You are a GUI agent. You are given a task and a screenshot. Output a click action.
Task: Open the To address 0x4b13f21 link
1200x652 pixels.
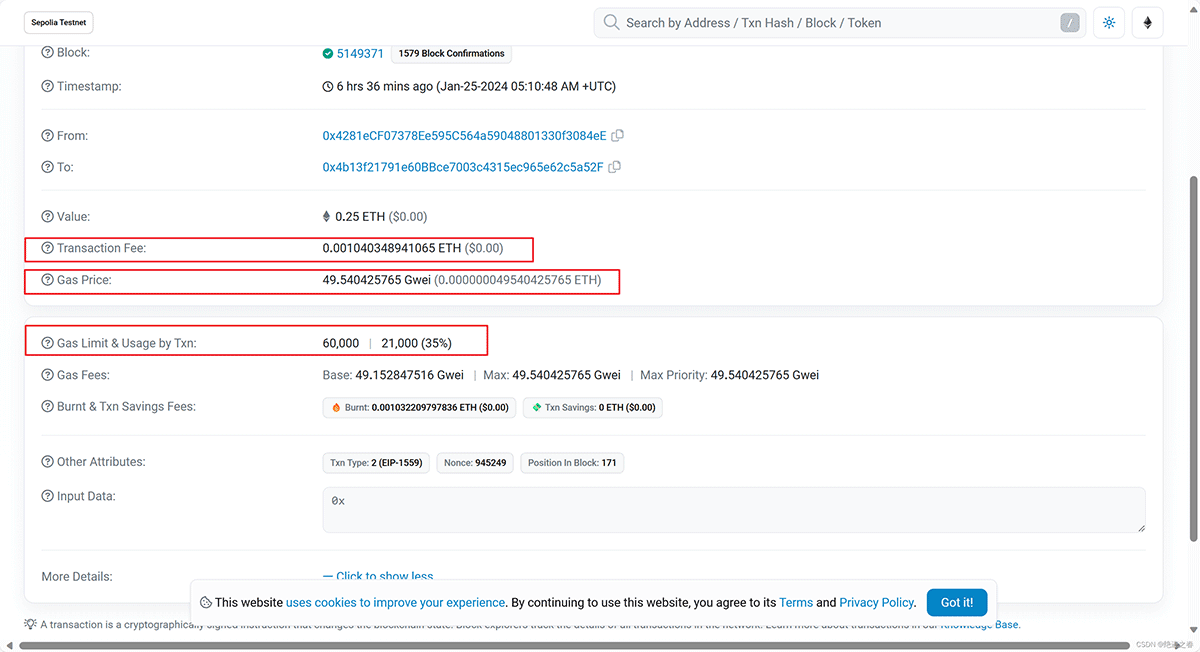pos(462,167)
